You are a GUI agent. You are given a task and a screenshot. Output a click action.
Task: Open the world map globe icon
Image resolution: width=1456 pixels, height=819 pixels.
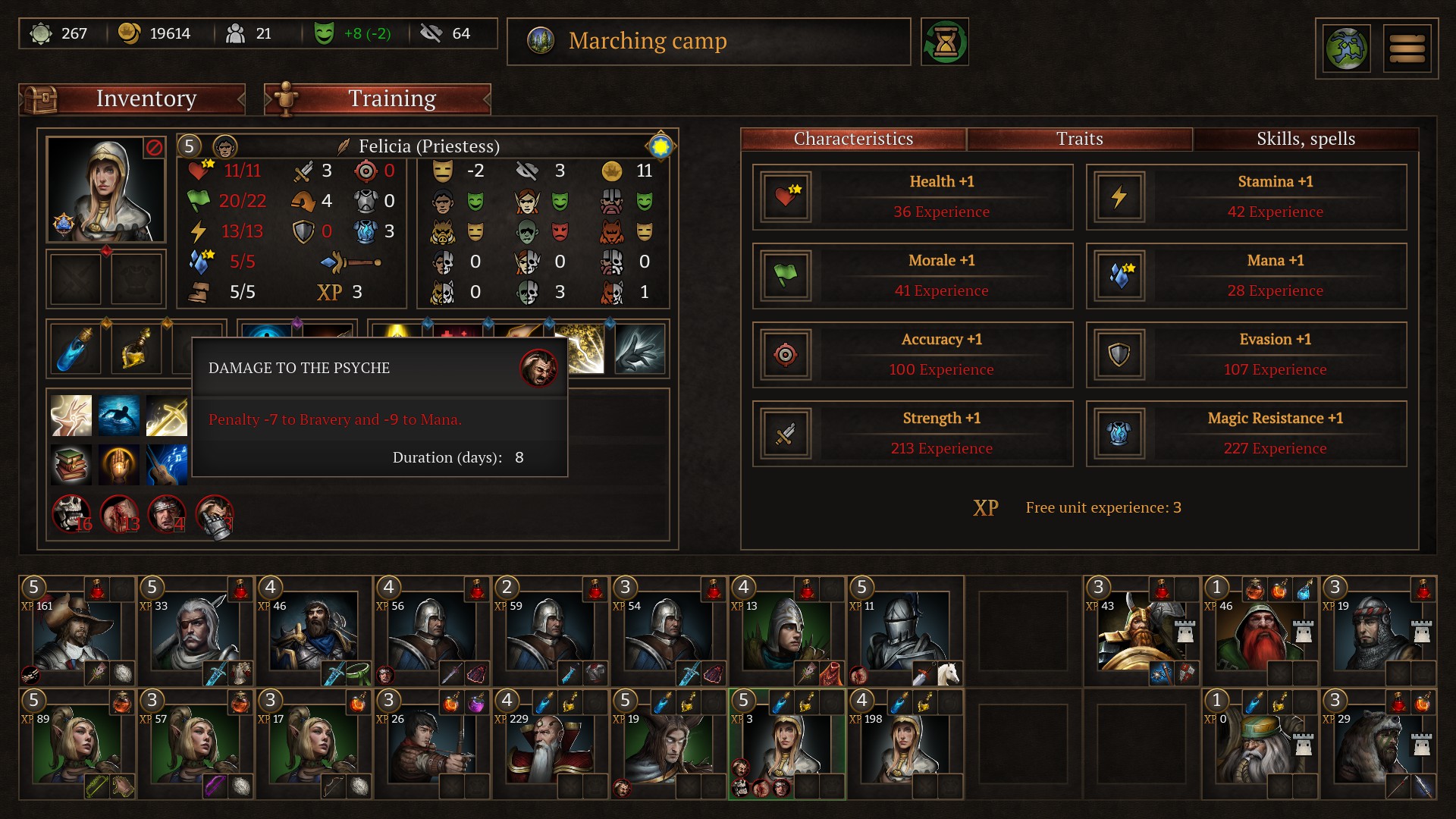pyautogui.click(x=1347, y=49)
